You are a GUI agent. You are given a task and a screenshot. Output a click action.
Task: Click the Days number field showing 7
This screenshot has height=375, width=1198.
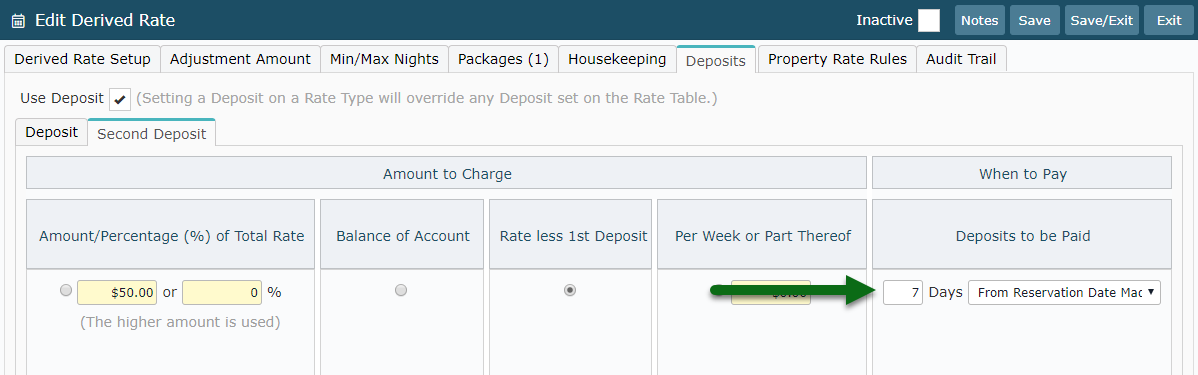[x=903, y=293]
